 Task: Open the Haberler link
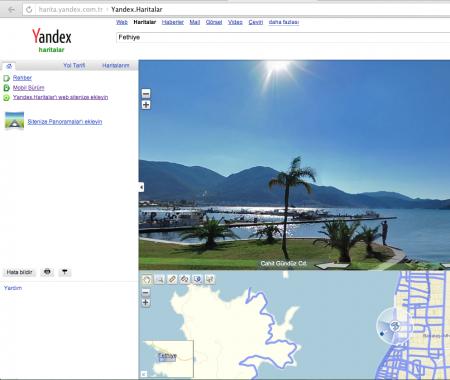pos(173,22)
